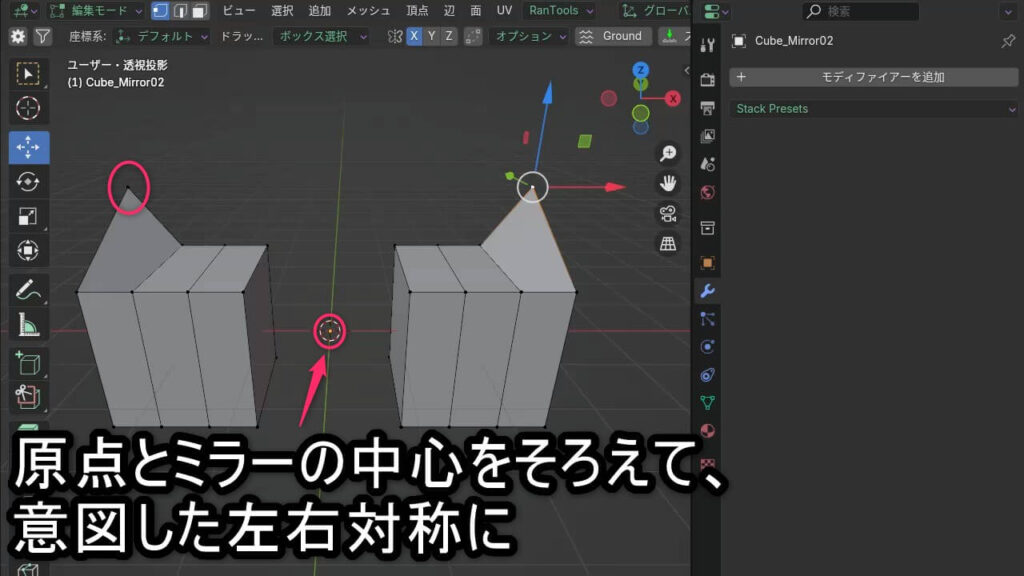
Task: Select the Measure tool
Action: pyautogui.click(x=28, y=325)
